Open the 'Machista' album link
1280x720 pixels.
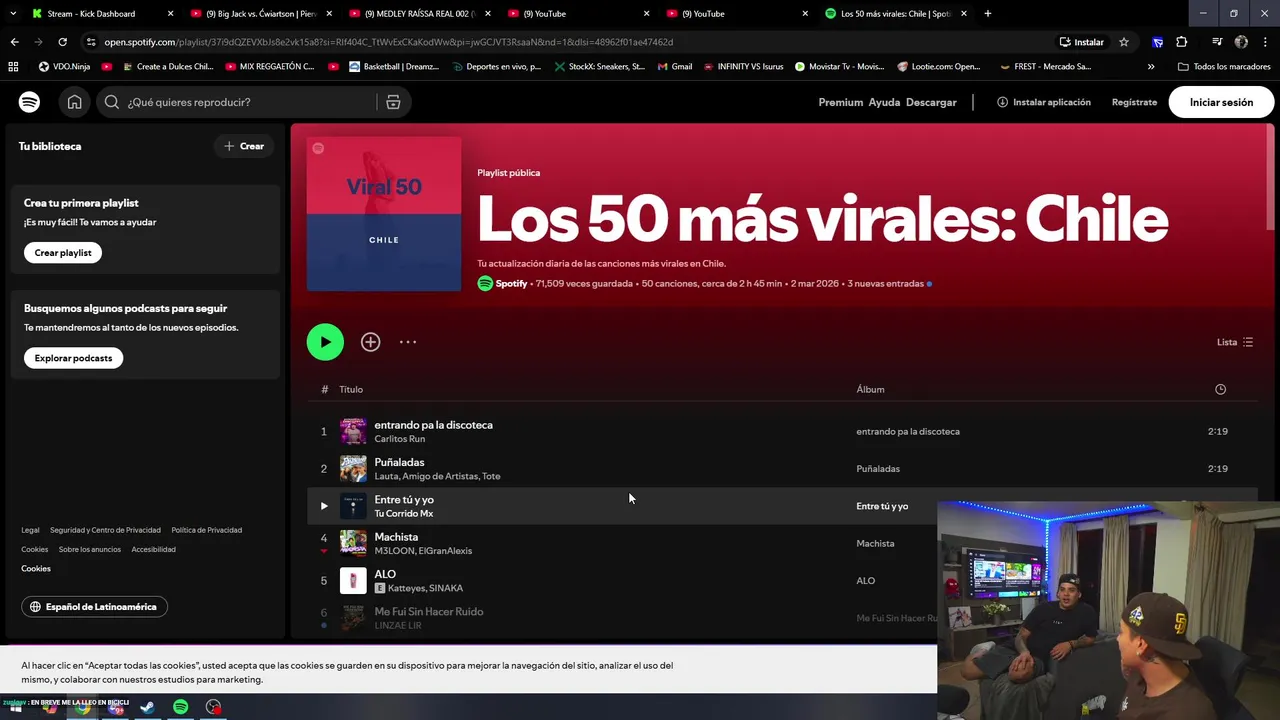click(875, 544)
